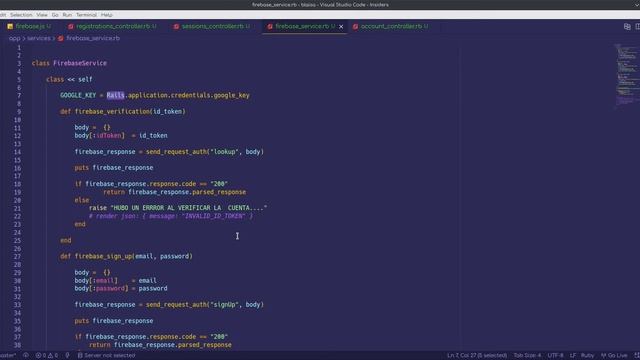This screenshot has height=360, width=640.
Task: Click the JS file icon on firebase.js tab
Action: [10, 27]
